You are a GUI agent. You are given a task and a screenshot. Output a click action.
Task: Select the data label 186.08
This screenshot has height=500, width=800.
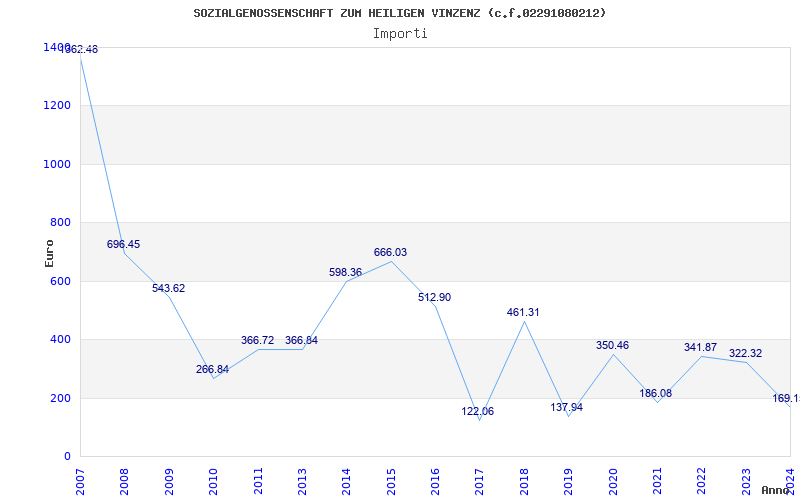click(x=656, y=393)
